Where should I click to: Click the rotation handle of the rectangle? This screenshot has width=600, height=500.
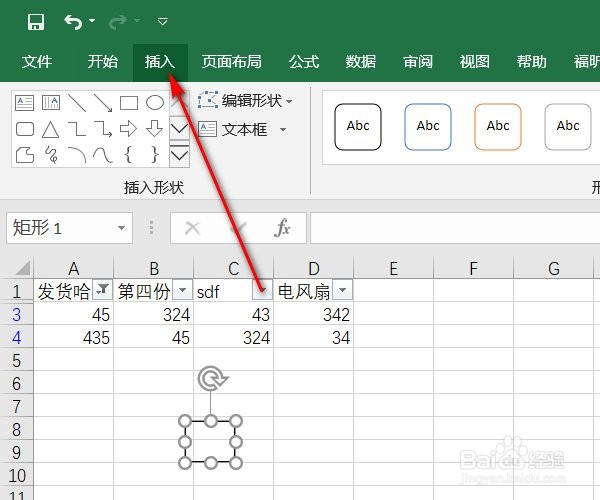tap(212, 379)
